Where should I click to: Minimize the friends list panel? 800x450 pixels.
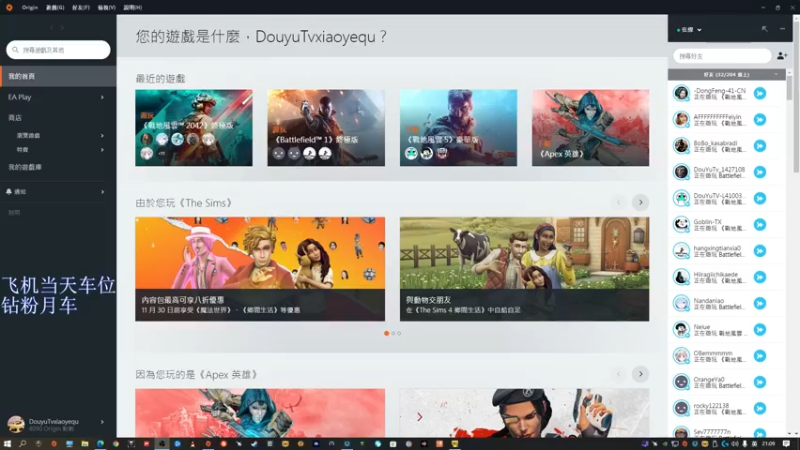coord(782,29)
